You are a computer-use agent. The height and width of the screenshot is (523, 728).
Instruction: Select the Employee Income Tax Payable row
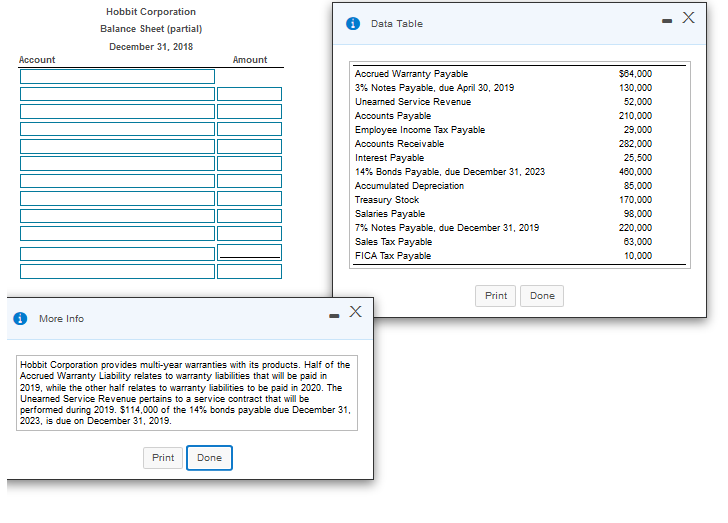520,130
